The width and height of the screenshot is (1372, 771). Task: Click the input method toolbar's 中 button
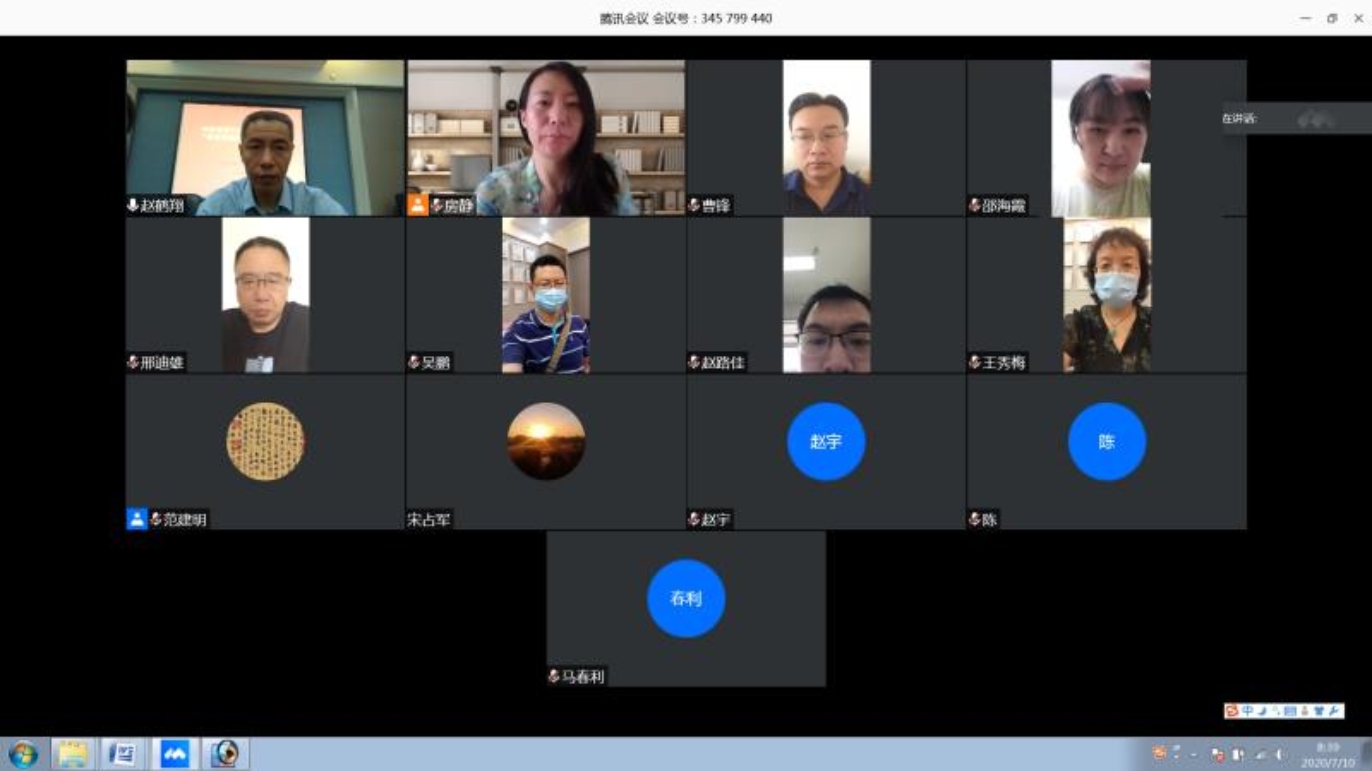pos(1247,711)
